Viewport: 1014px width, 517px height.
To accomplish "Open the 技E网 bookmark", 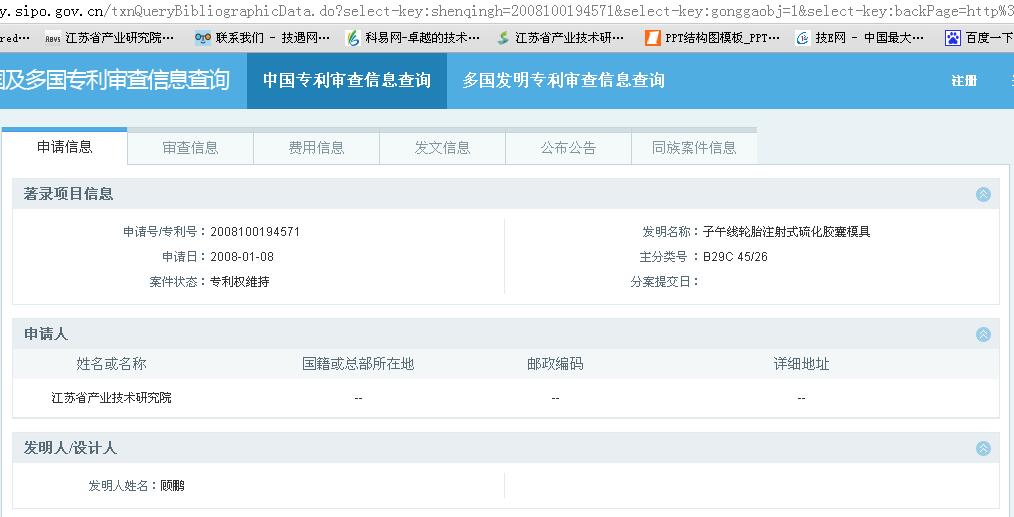I will [x=860, y=38].
